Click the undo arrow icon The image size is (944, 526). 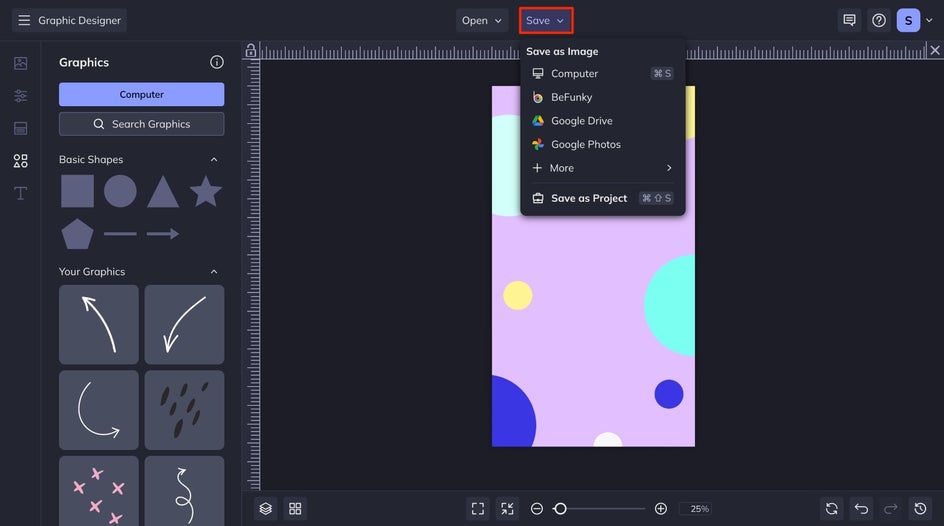[x=861, y=509]
